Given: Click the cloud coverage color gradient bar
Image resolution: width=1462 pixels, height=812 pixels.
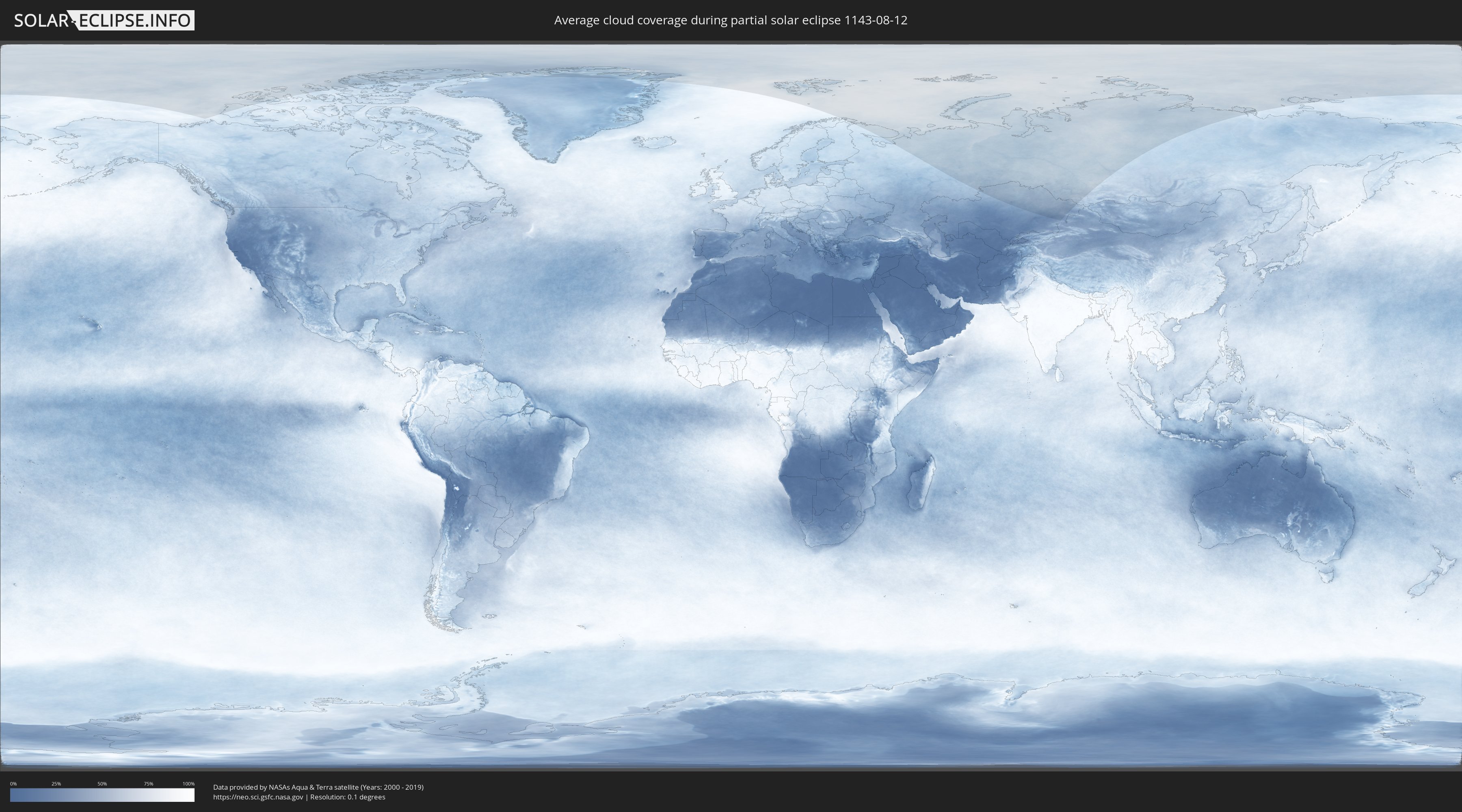Looking at the screenshot, I should click(102, 795).
